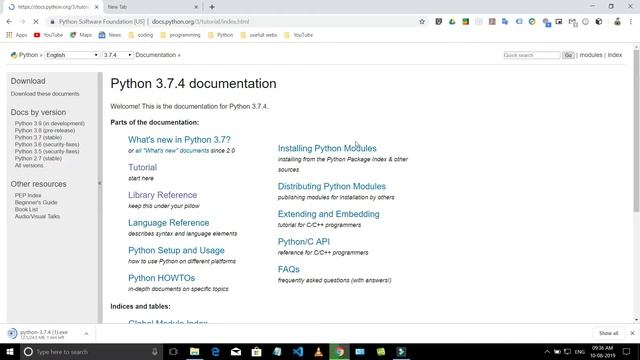This screenshot has width=640, height=360.
Task: Open the All versions link
Action: pyautogui.click(x=29, y=165)
